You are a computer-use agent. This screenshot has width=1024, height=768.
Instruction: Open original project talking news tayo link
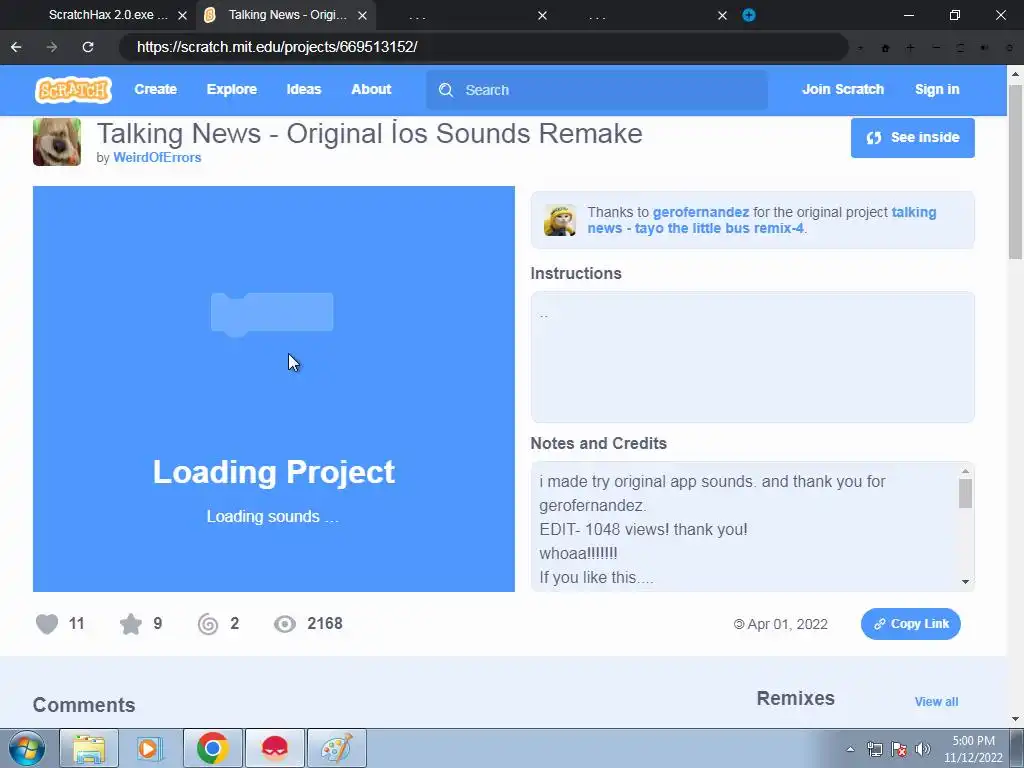click(x=761, y=220)
